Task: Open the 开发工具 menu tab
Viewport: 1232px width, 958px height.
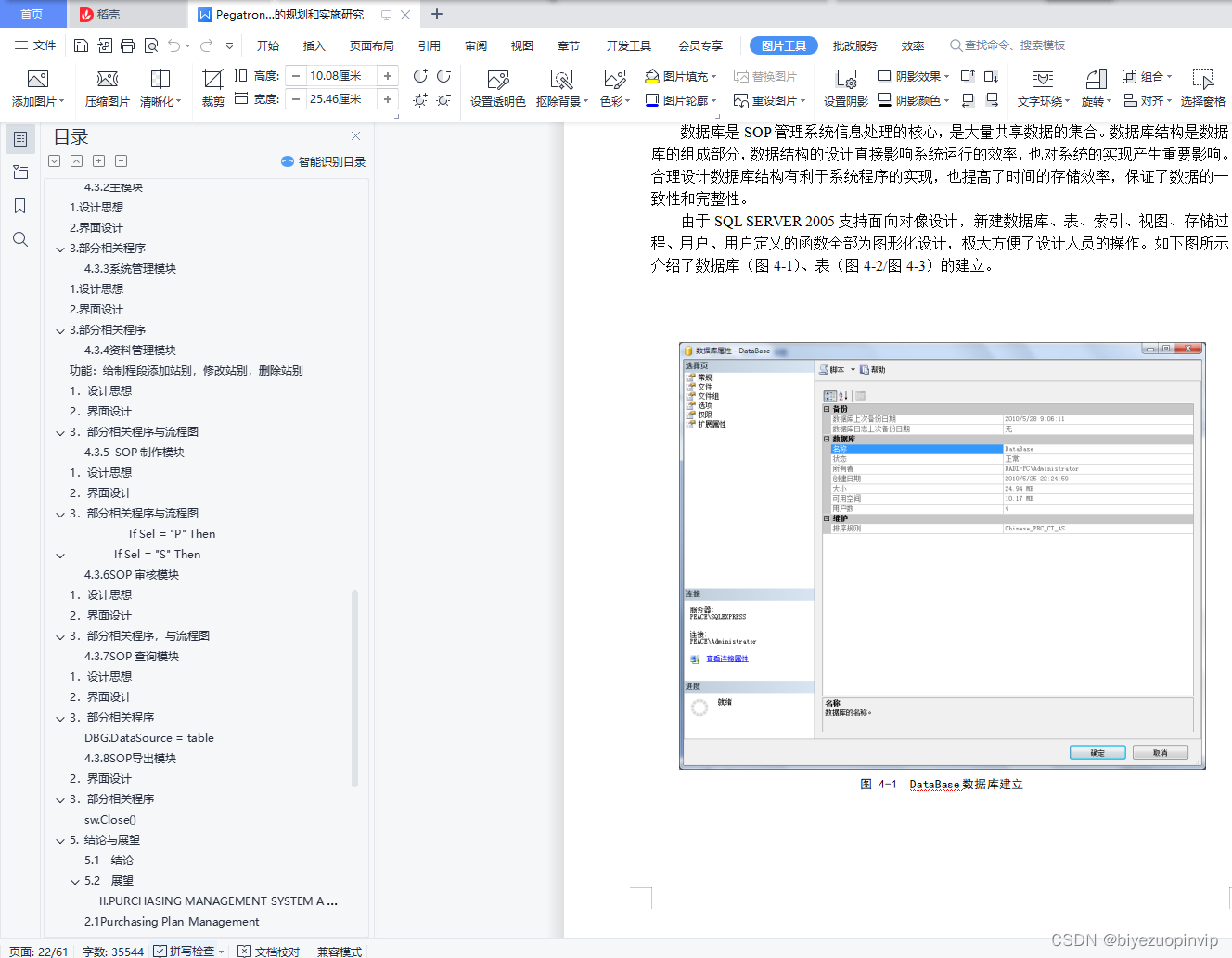Action: [629, 44]
